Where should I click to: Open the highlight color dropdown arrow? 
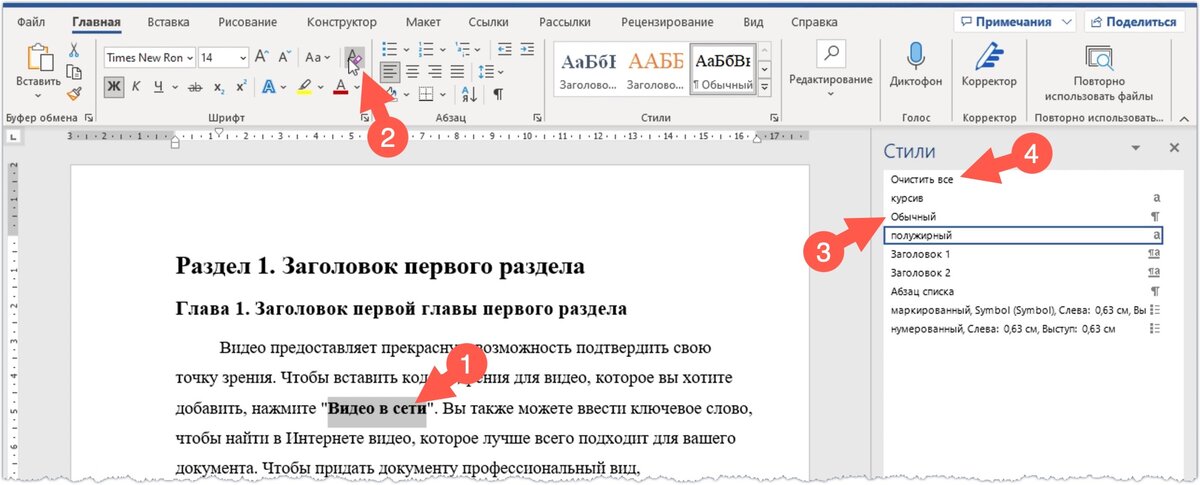321,87
